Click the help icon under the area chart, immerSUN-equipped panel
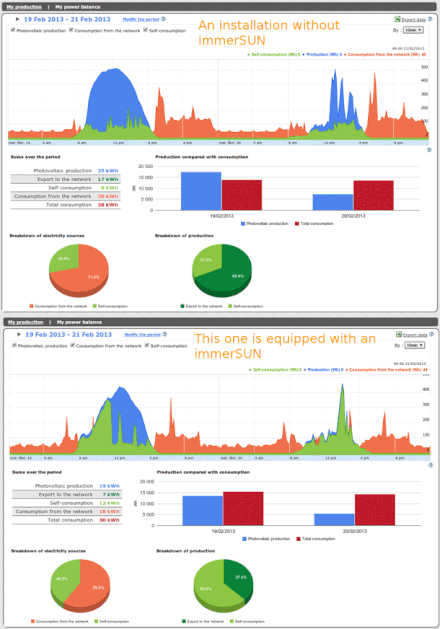440x629 pixels. 431,465
